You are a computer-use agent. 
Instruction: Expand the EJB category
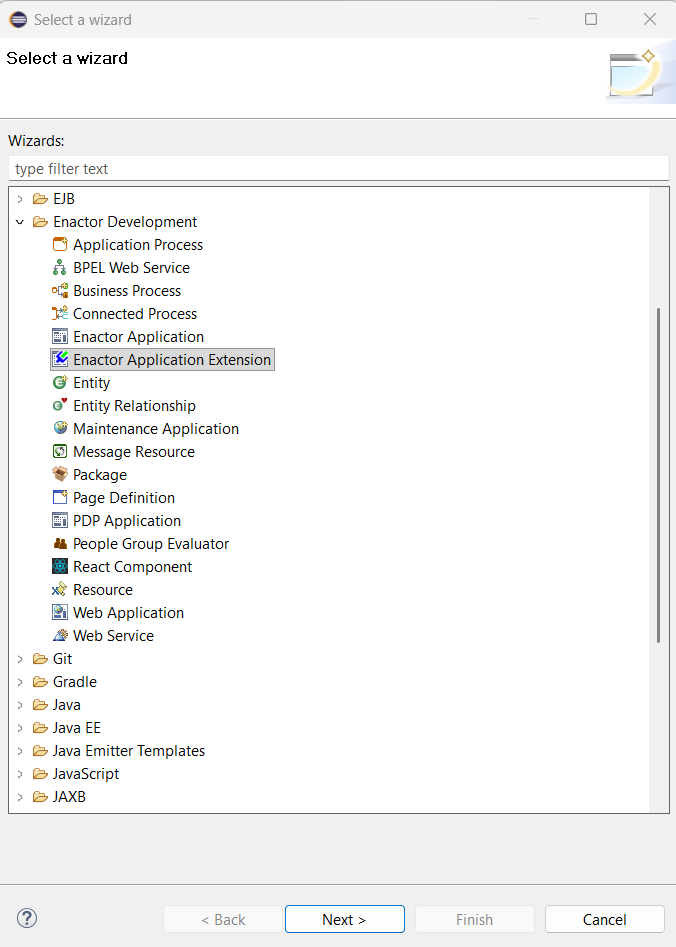(20, 199)
